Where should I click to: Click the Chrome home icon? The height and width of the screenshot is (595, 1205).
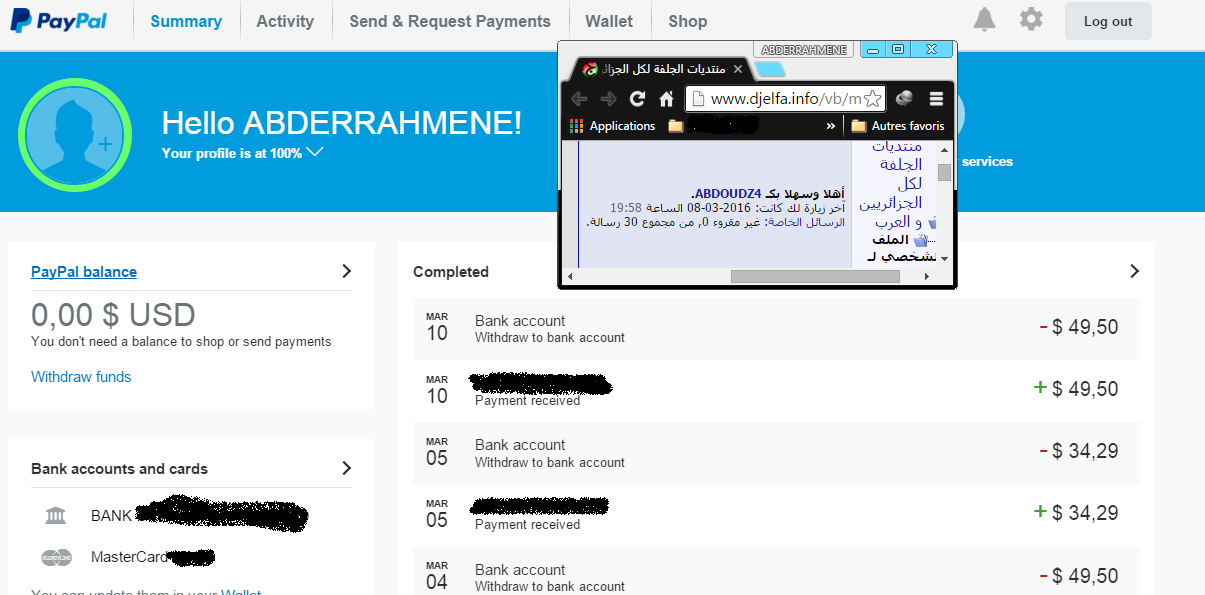666,99
